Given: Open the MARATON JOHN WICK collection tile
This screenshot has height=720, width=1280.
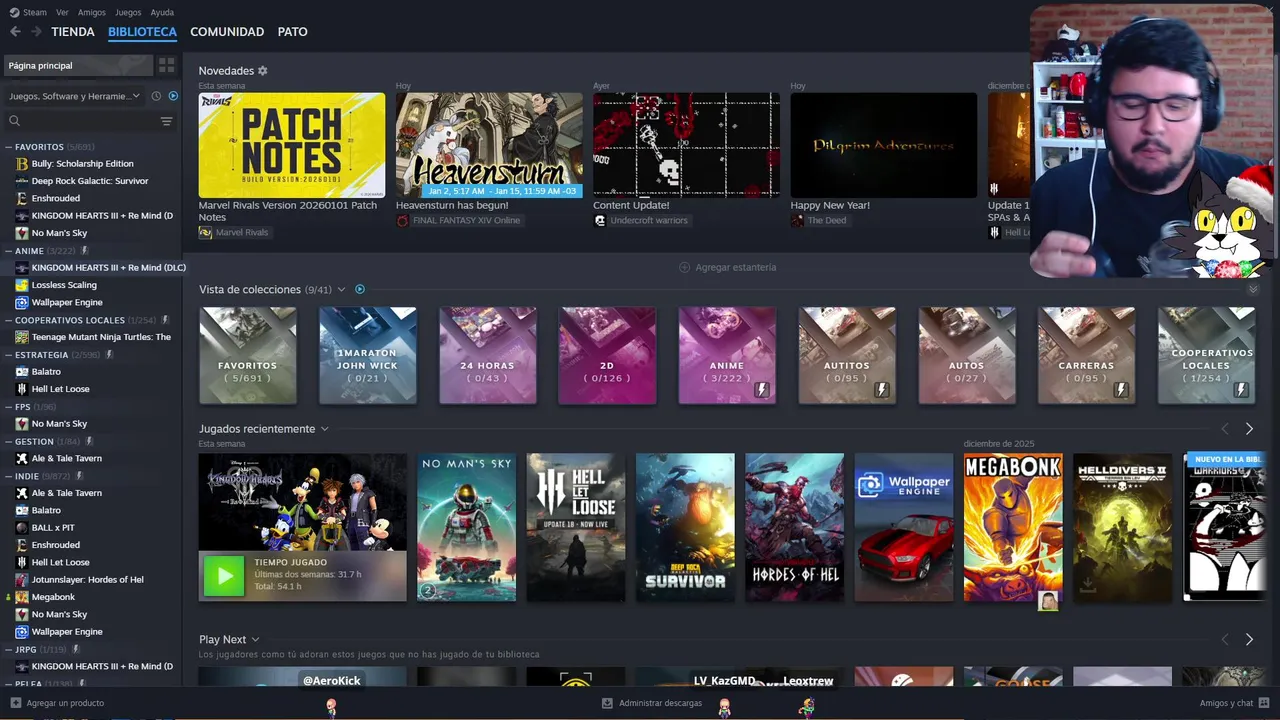Looking at the screenshot, I should pos(367,356).
